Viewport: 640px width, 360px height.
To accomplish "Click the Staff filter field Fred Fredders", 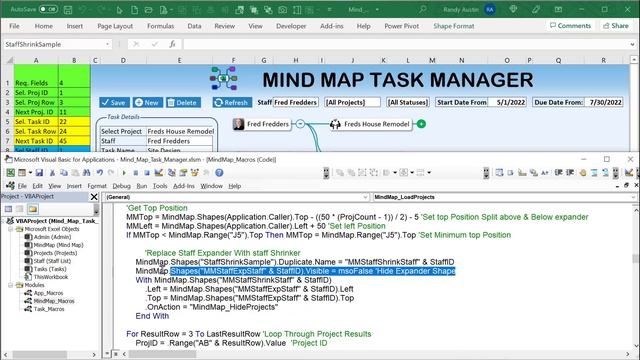I will tap(296, 102).
